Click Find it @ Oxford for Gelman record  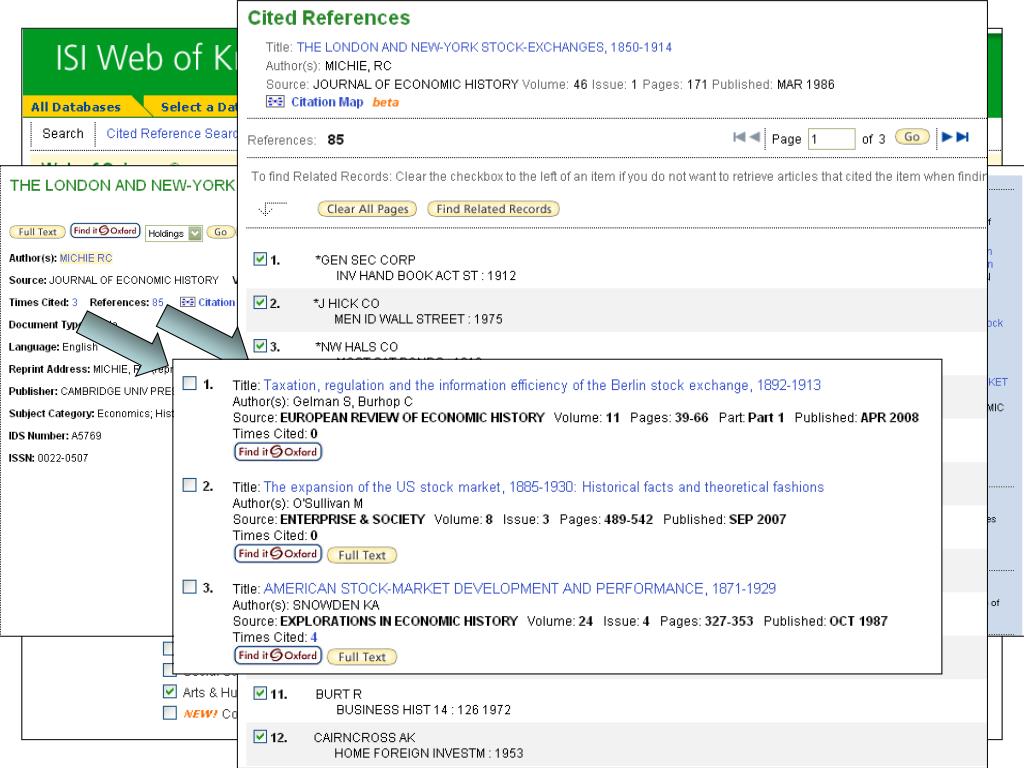pyautogui.click(x=278, y=451)
